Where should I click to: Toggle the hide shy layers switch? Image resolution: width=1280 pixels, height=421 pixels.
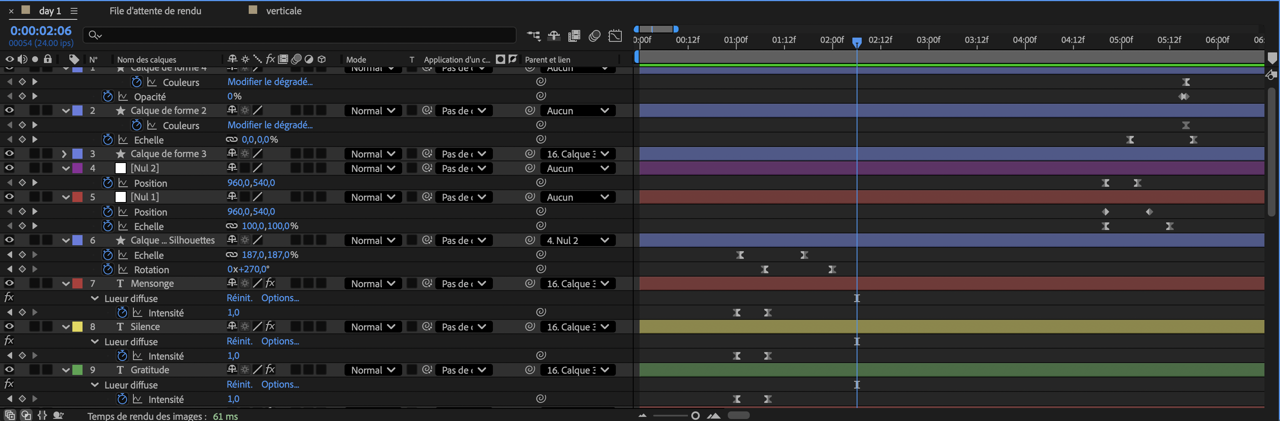tap(554, 36)
